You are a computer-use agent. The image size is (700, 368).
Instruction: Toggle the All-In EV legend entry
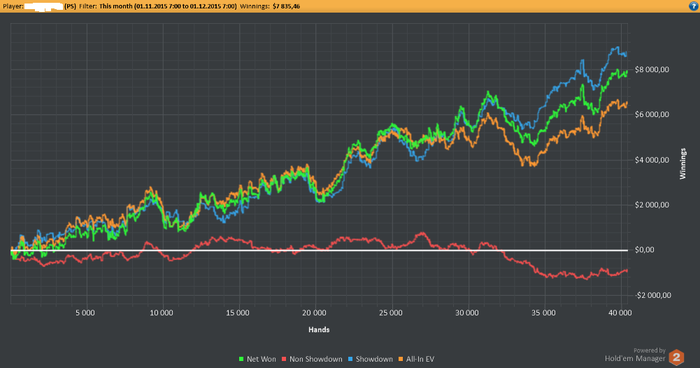[x=416, y=359]
